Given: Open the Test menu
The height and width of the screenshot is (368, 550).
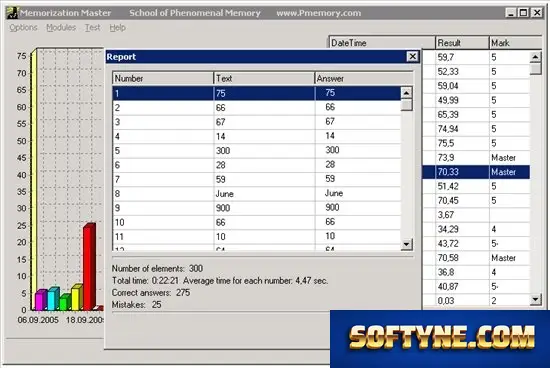Looking at the screenshot, I should 93,27.
